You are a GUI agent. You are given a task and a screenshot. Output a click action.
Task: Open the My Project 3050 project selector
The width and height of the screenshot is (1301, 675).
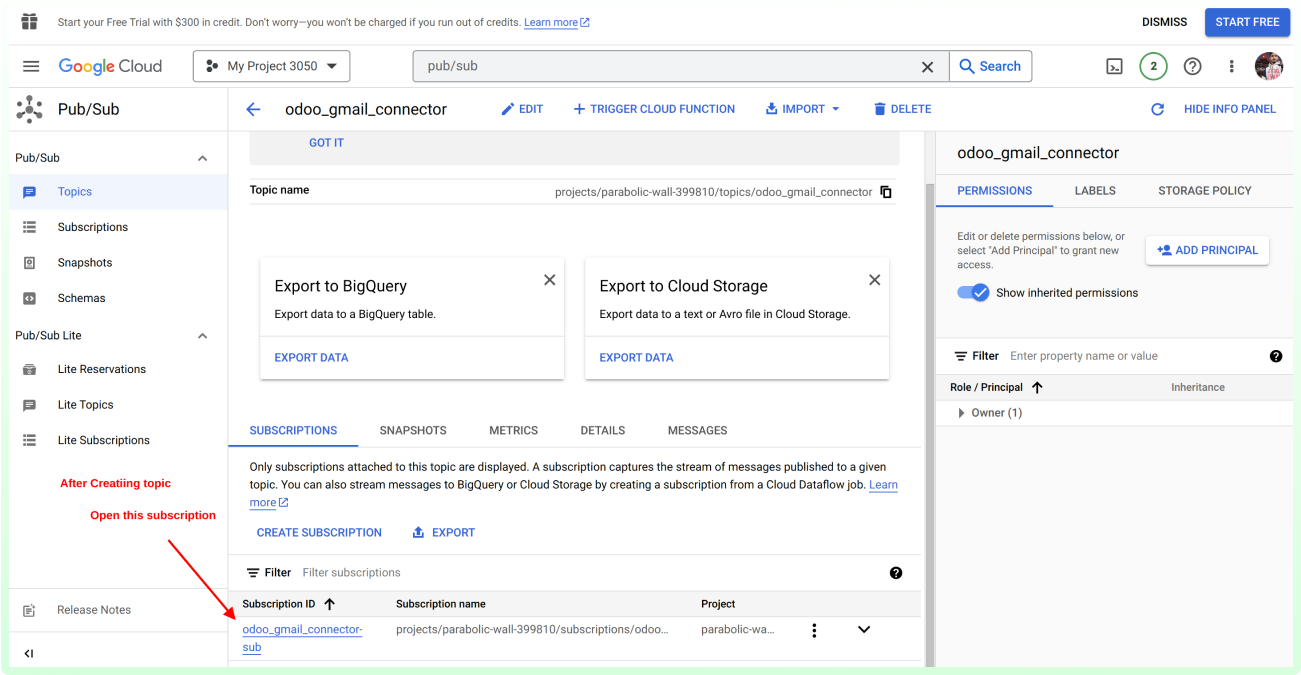click(271, 66)
